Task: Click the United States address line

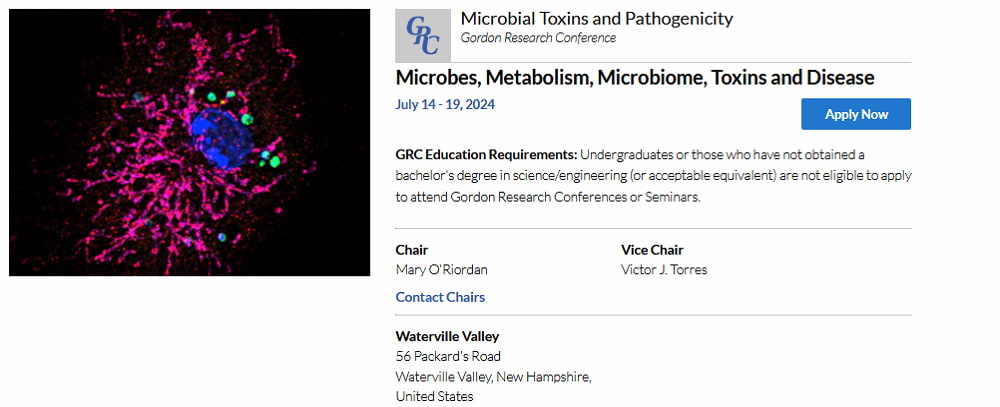Action: (434, 397)
